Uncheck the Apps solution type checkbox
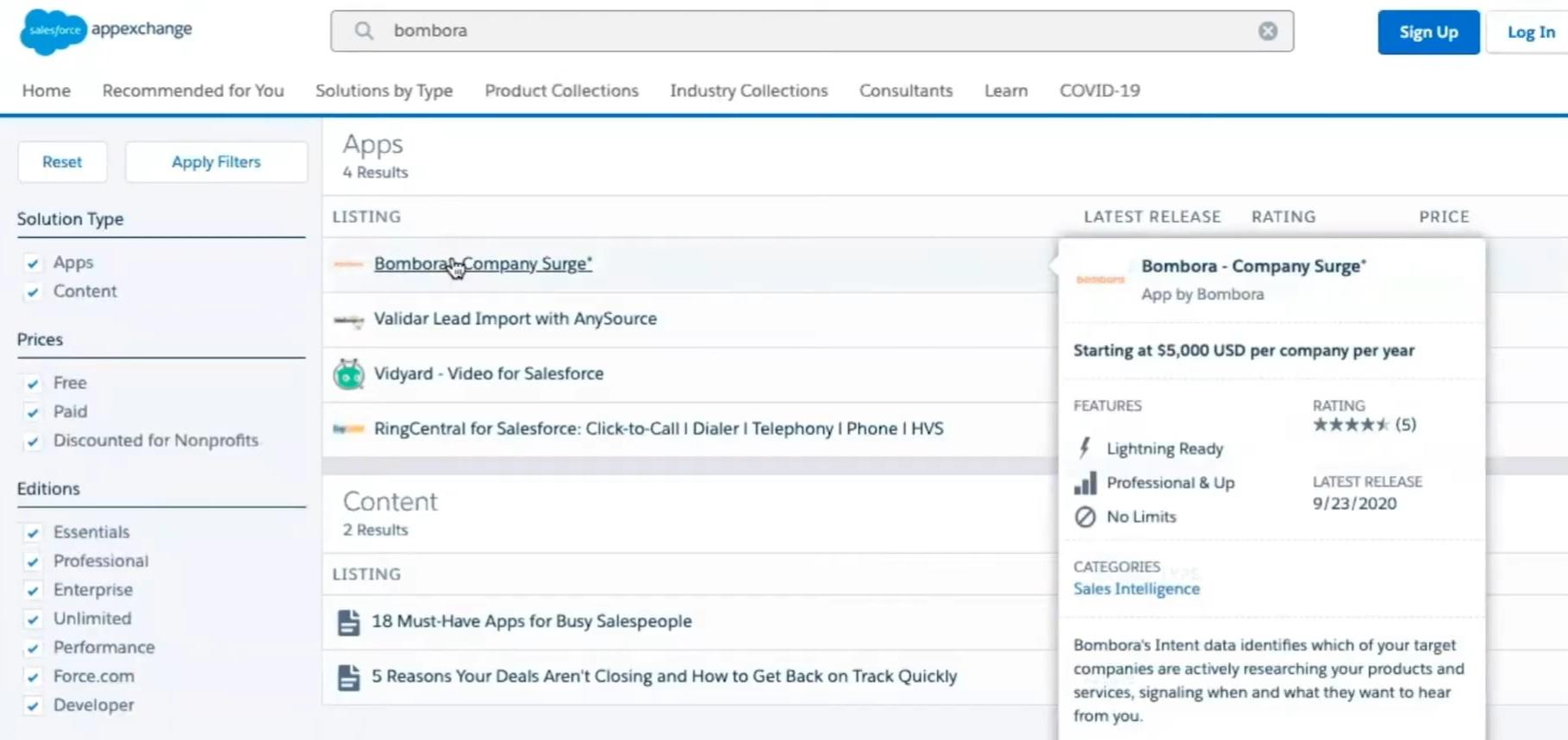Screen dimensions: 1568x740 pos(33,263)
